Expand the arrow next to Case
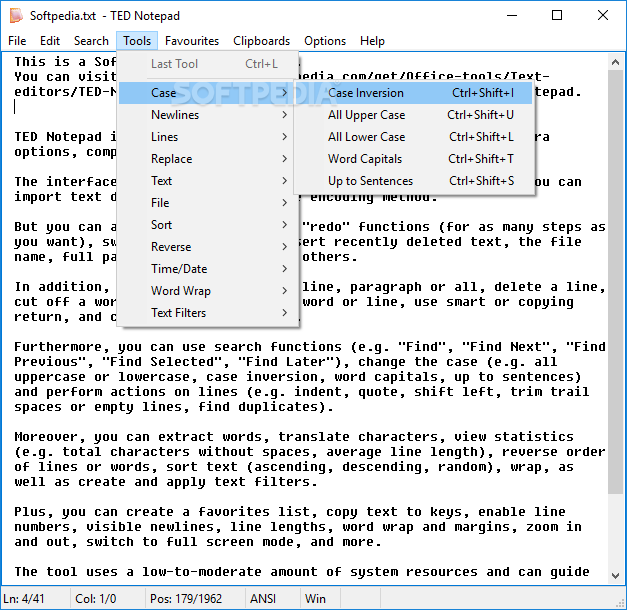 click(x=284, y=93)
